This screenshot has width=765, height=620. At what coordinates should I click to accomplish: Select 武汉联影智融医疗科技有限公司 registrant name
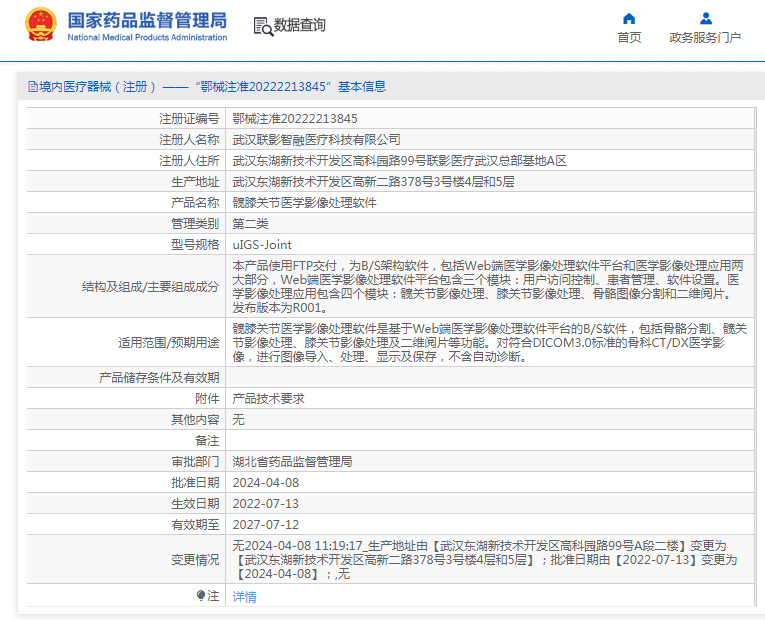coord(316,140)
